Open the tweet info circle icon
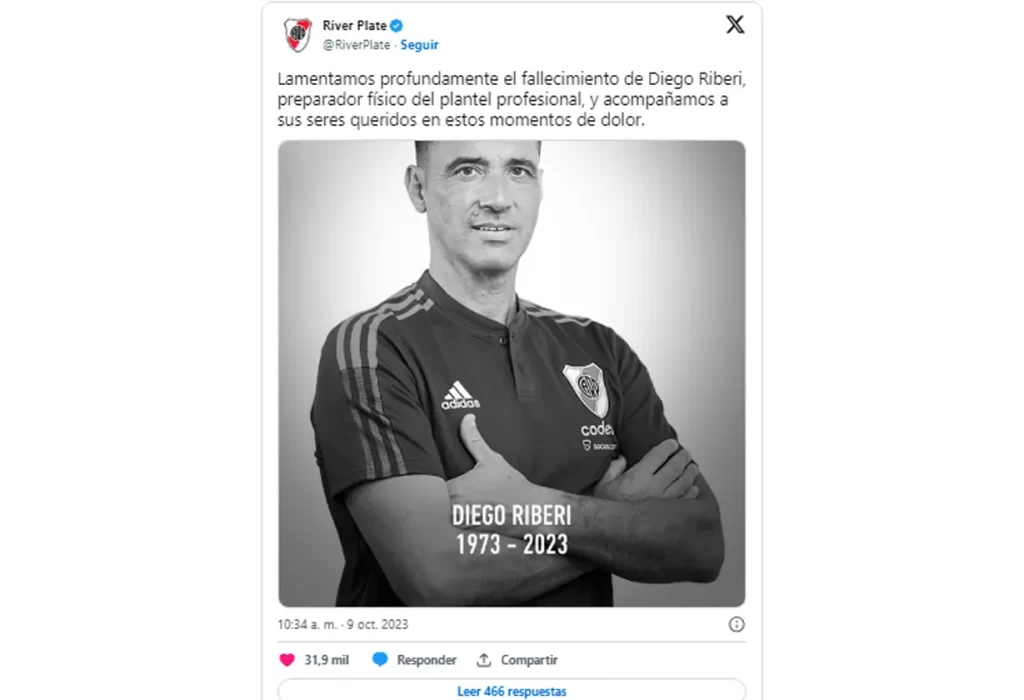This screenshot has width=1024, height=700. point(736,624)
